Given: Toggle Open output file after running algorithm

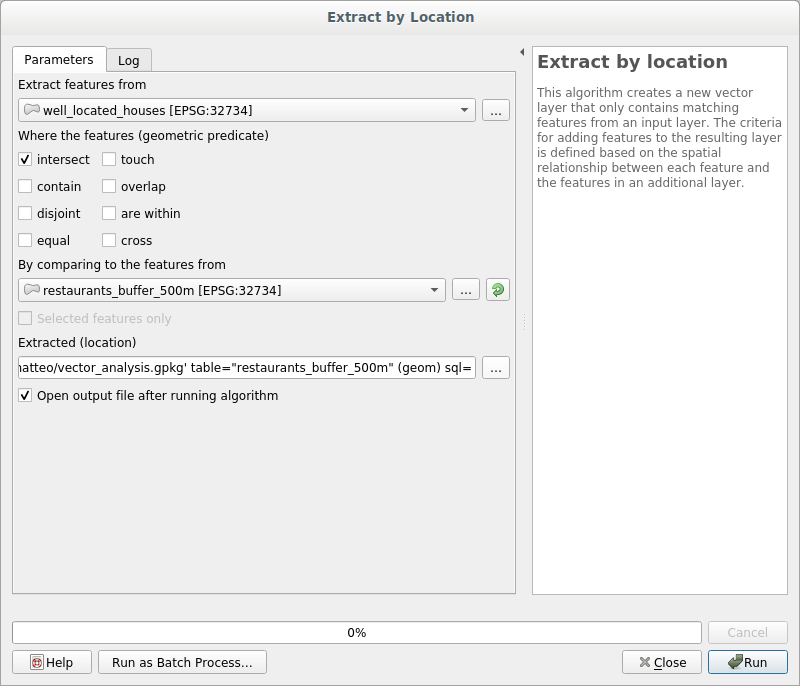Looking at the screenshot, I should click(25, 396).
